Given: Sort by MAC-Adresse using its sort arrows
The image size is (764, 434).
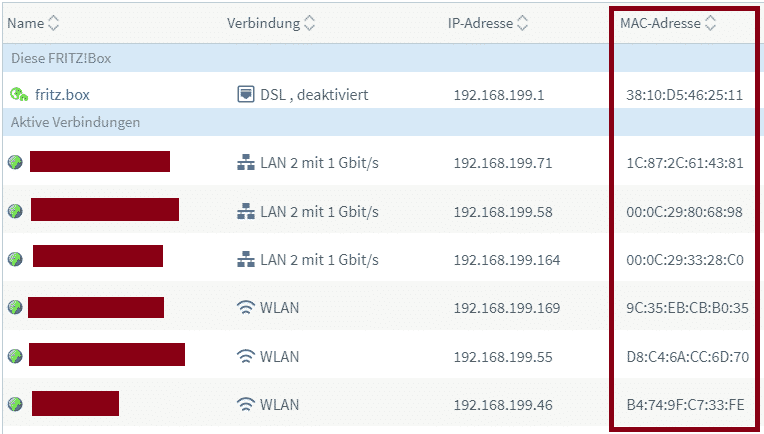Looking at the screenshot, I should tap(710, 23).
